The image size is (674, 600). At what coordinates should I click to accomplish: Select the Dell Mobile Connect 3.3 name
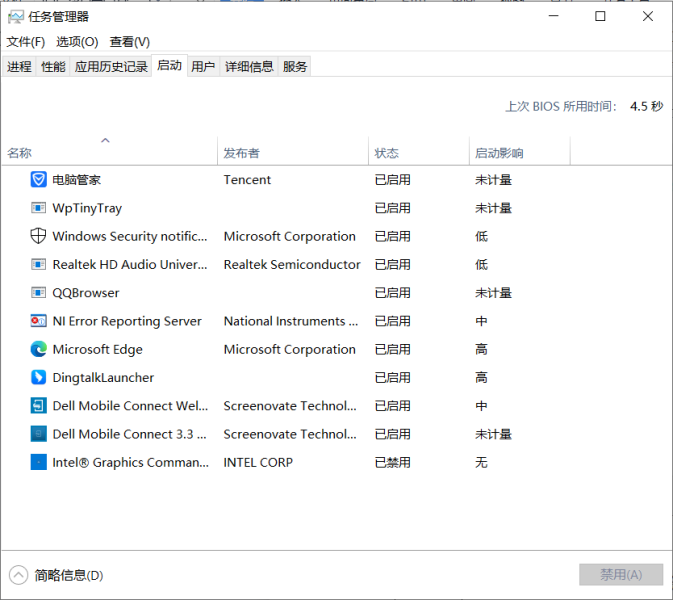[x=129, y=434]
